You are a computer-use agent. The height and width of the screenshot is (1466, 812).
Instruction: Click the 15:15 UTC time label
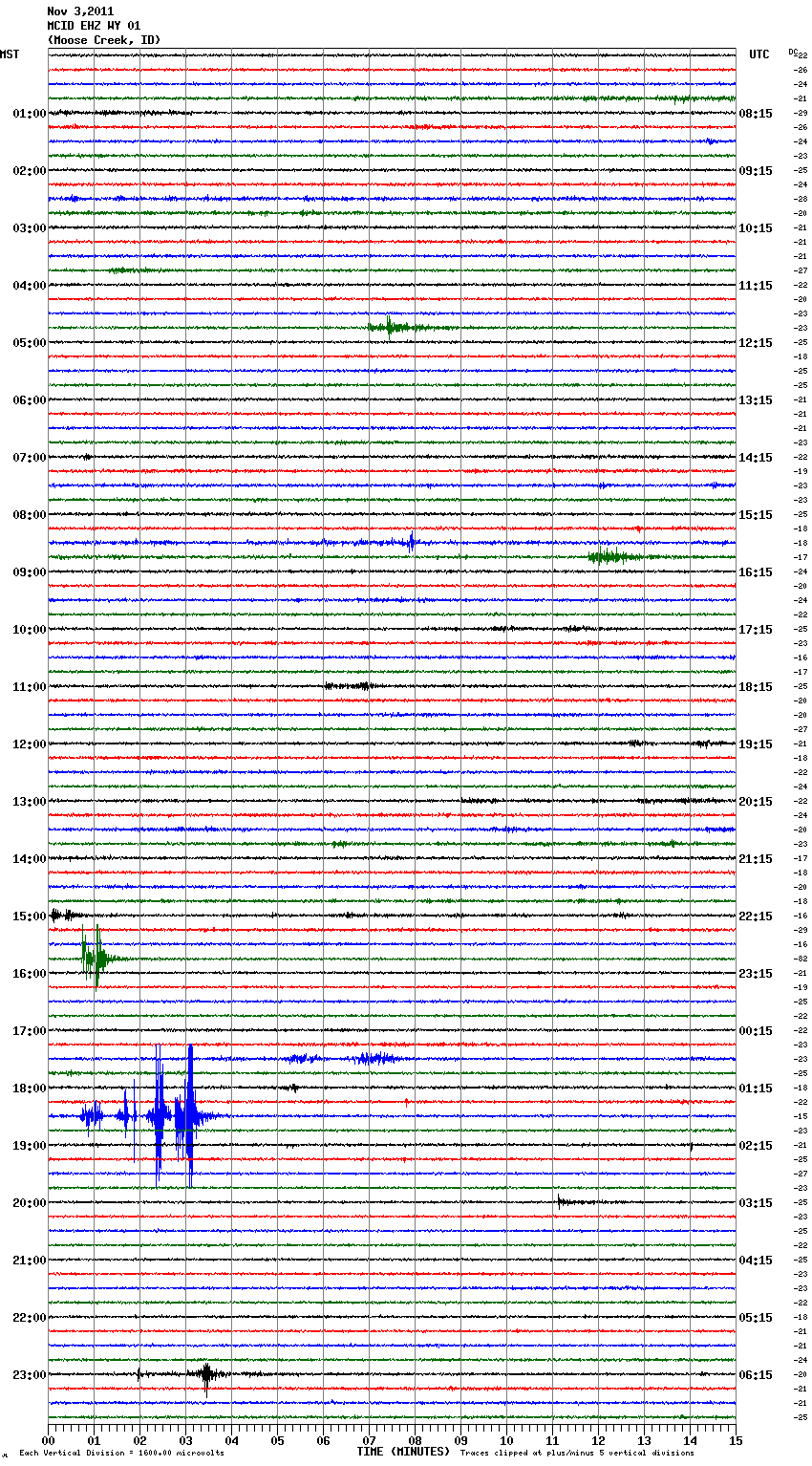pos(756,515)
